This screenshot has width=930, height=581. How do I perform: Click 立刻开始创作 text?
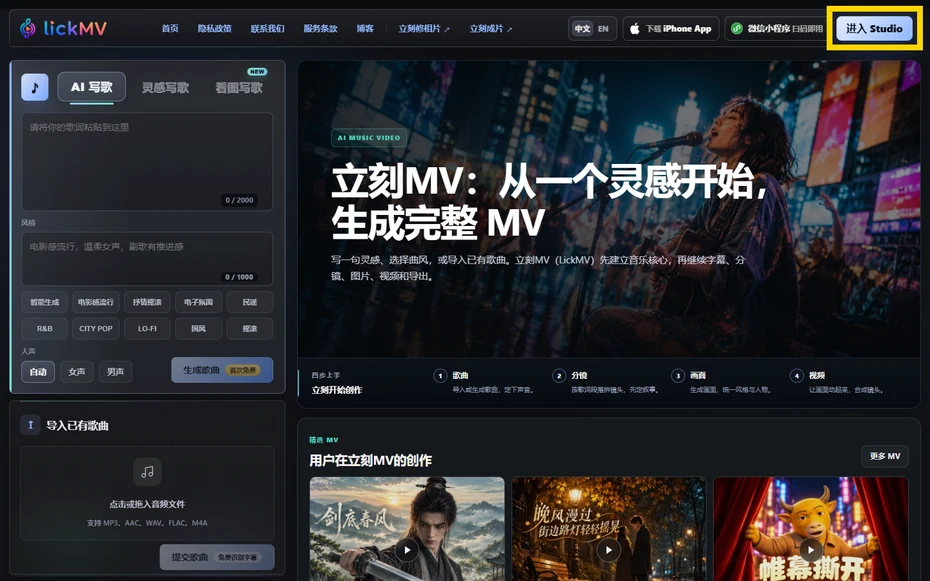click(337, 390)
